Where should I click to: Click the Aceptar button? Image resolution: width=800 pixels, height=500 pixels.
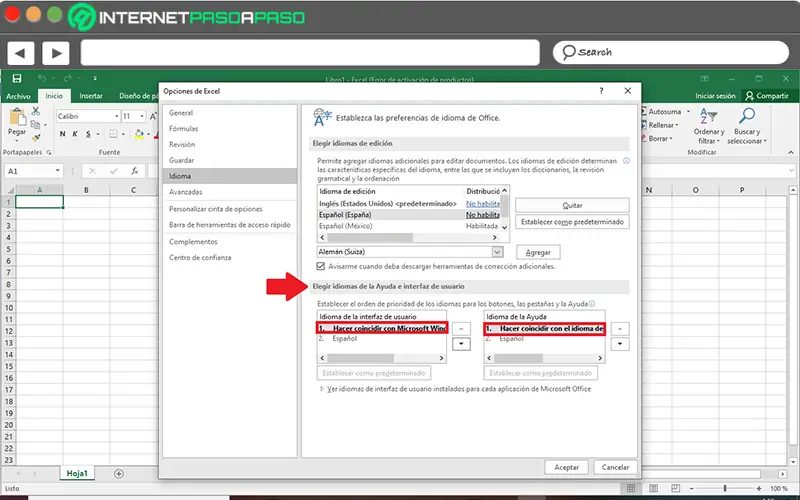566,467
